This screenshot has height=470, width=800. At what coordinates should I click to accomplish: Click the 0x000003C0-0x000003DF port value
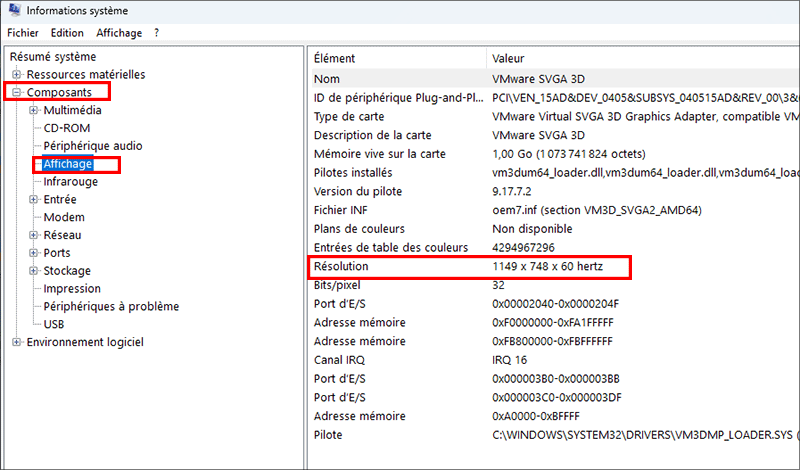pos(557,398)
